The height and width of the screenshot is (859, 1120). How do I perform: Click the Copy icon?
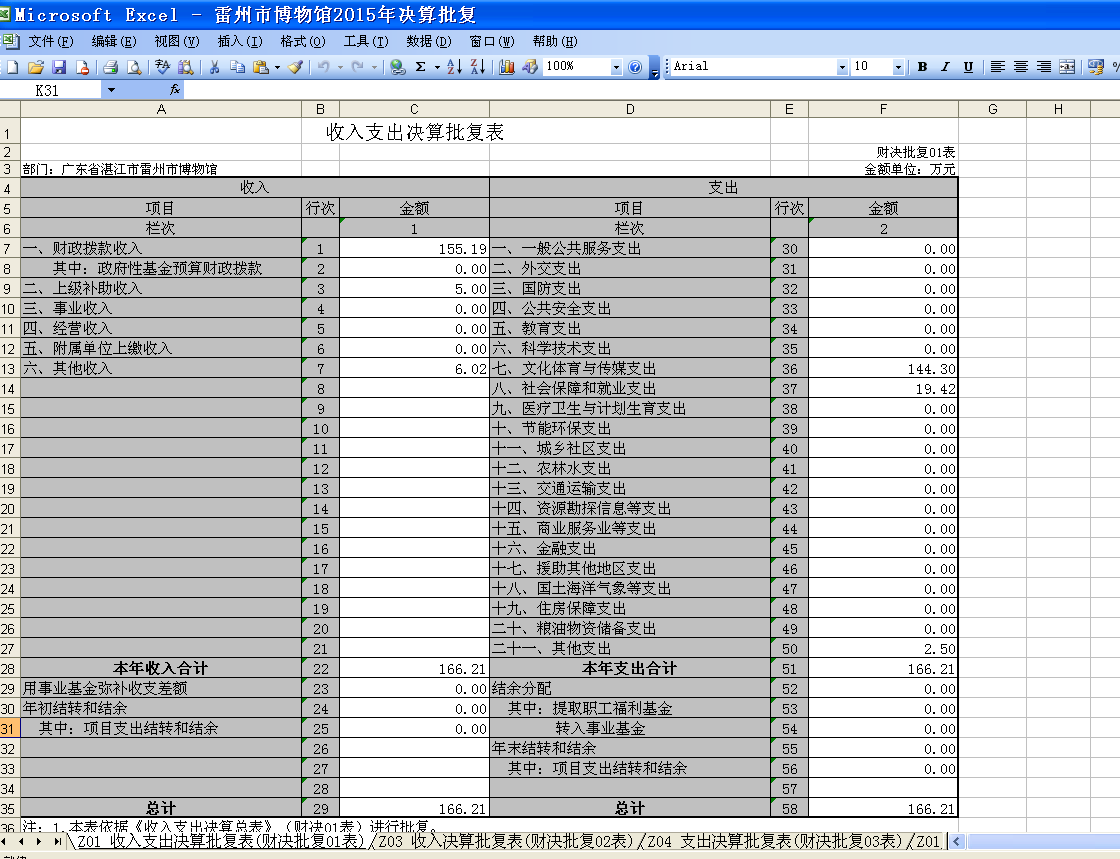(237, 67)
